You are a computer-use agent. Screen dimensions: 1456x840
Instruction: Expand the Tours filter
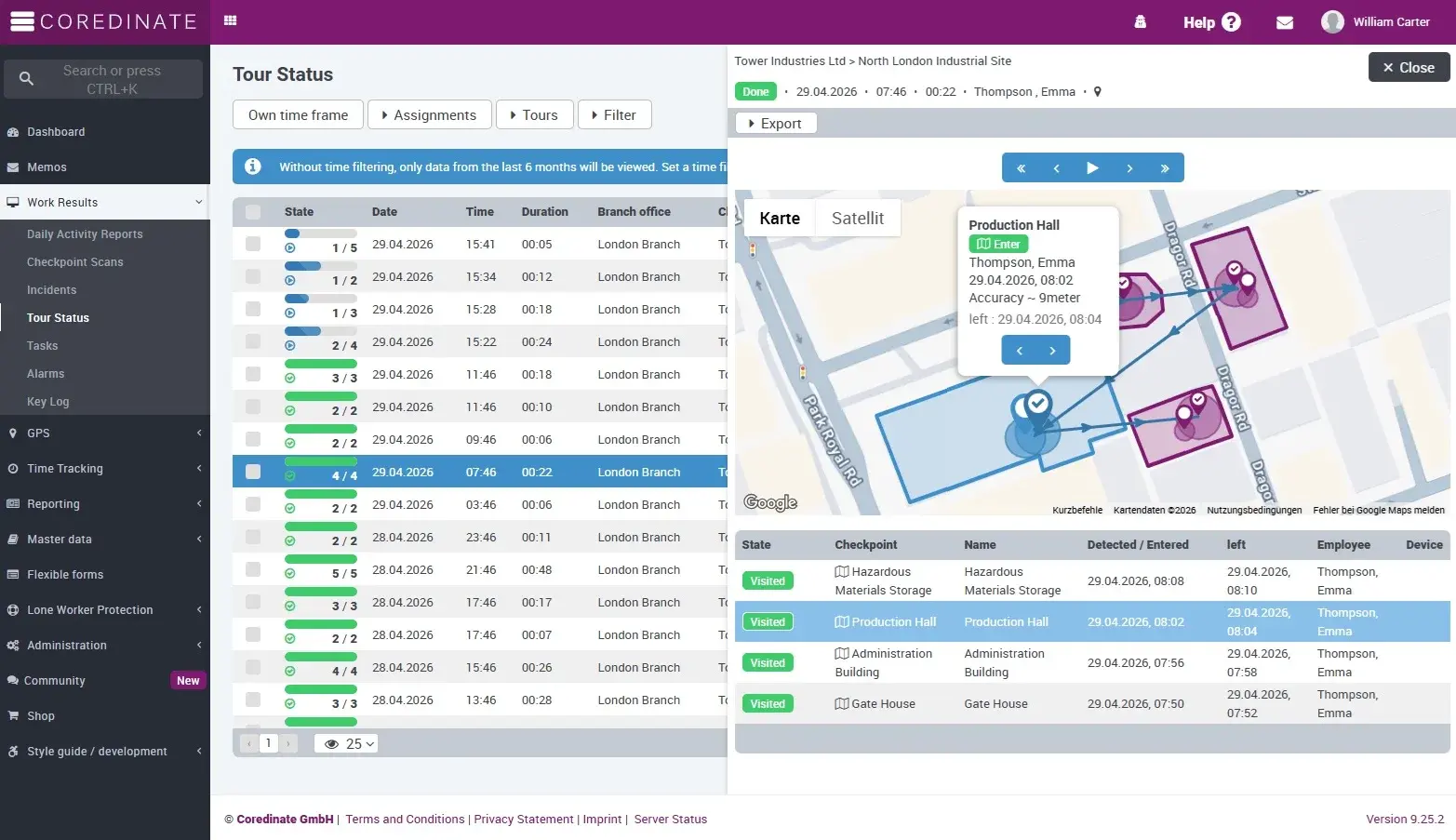pos(535,115)
